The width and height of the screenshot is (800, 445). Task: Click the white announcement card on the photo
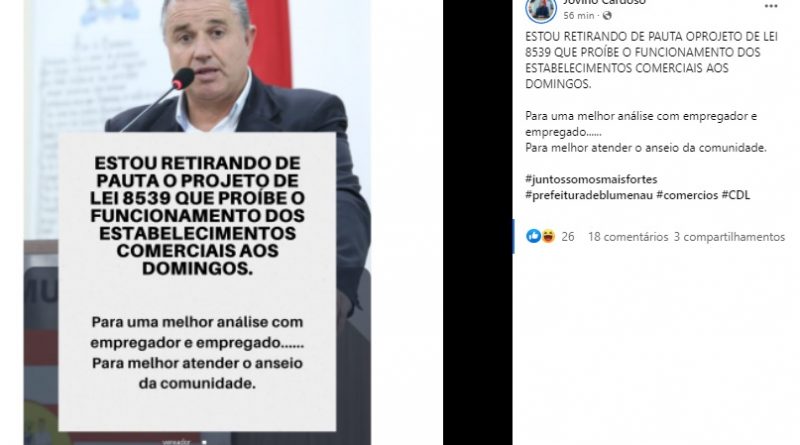(x=197, y=282)
